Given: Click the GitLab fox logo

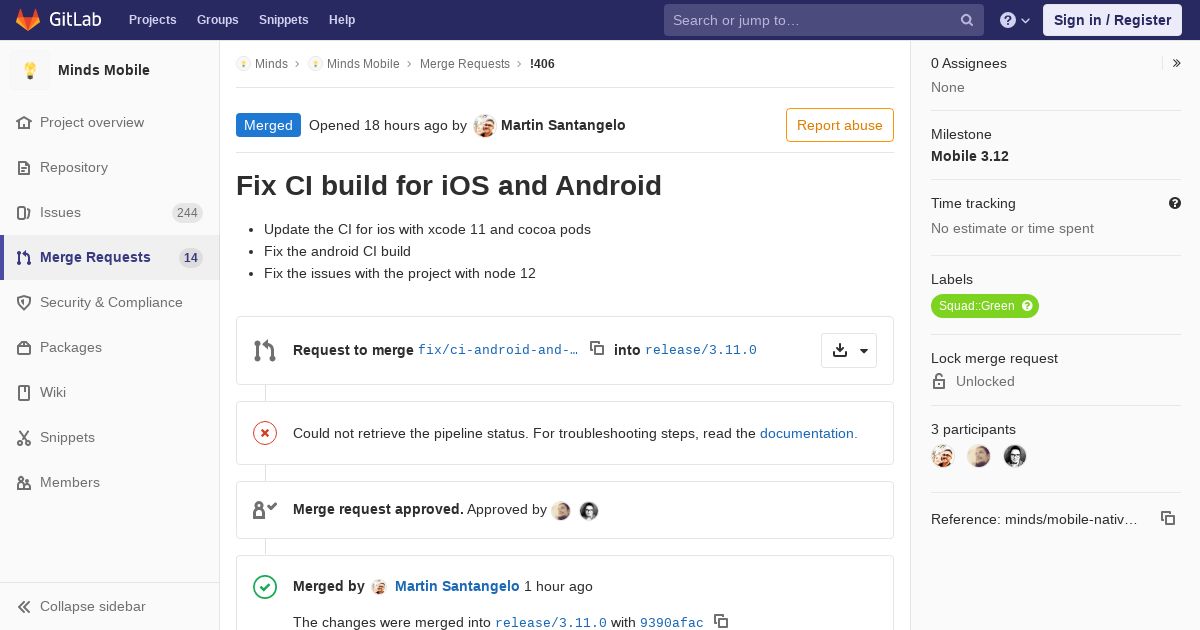Looking at the screenshot, I should 28,20.
